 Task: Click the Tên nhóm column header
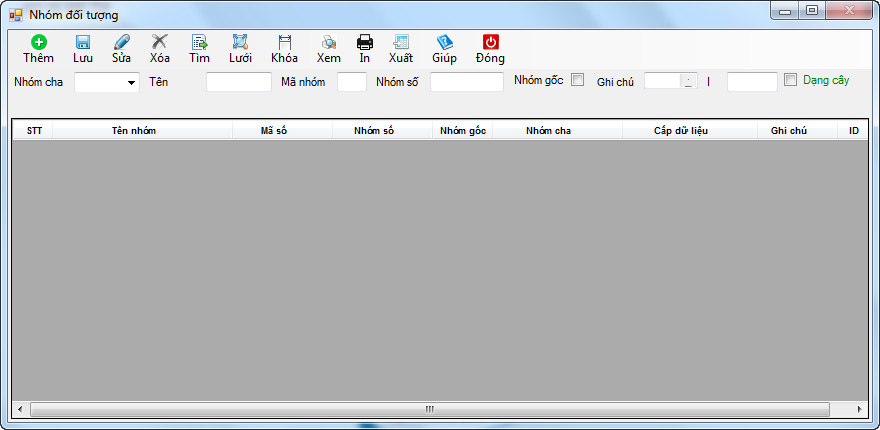pyautogui.click(x=143, y=131)
